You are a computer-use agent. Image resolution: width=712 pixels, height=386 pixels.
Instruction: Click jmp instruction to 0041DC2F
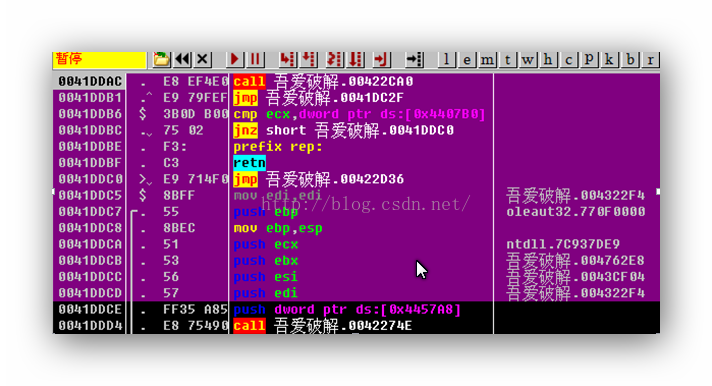[319, 98]
